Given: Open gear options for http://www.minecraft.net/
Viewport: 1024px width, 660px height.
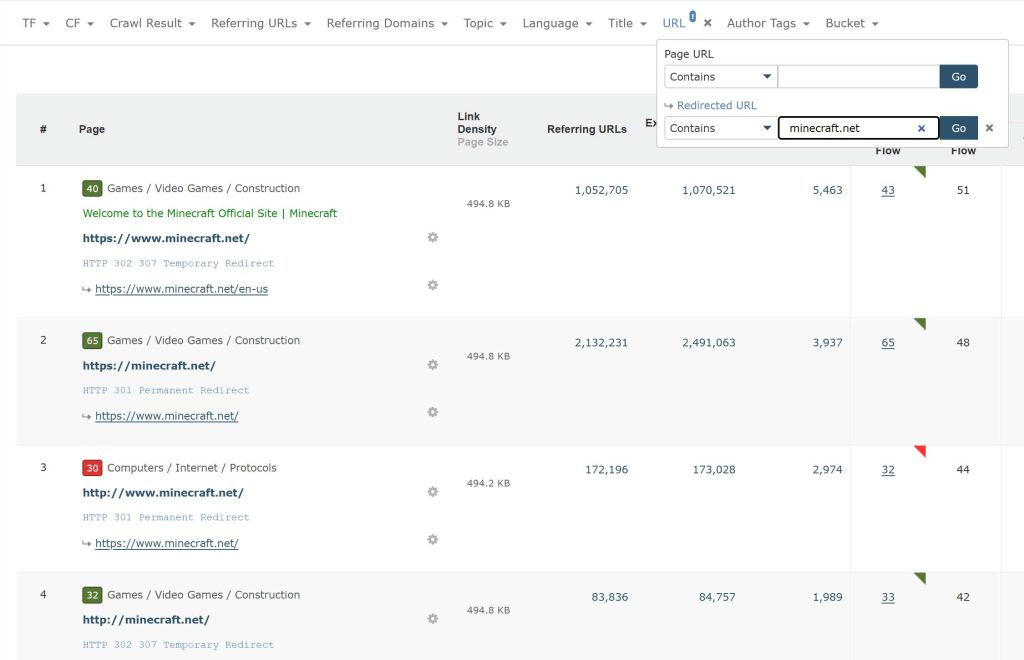Looking at the screenshot, I should 432,492.
